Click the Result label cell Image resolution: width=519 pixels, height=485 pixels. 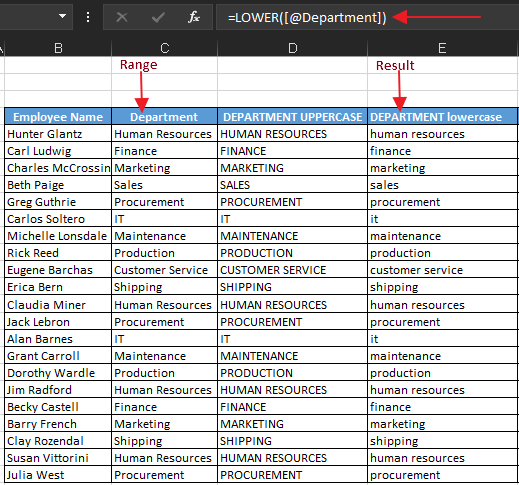pos(442,65)
